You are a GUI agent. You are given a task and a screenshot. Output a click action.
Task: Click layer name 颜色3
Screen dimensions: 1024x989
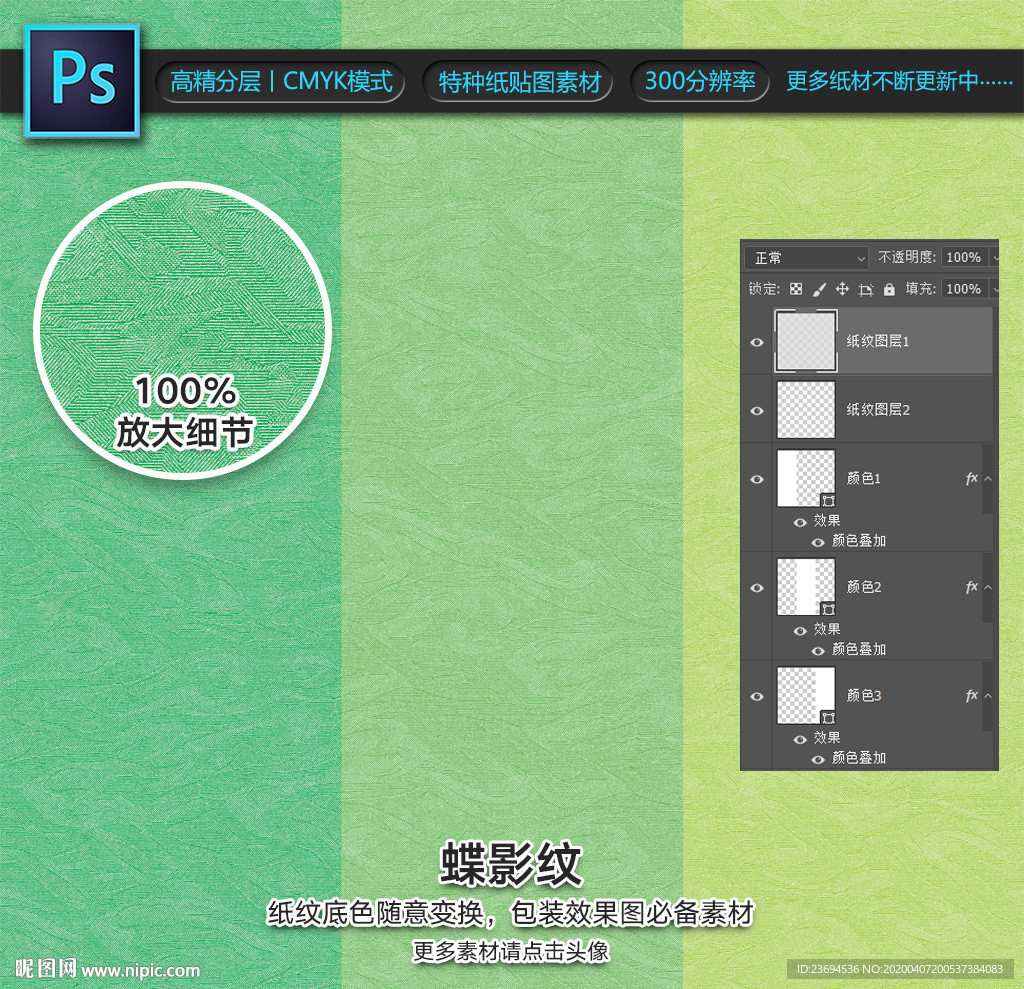tap(863, 695)
